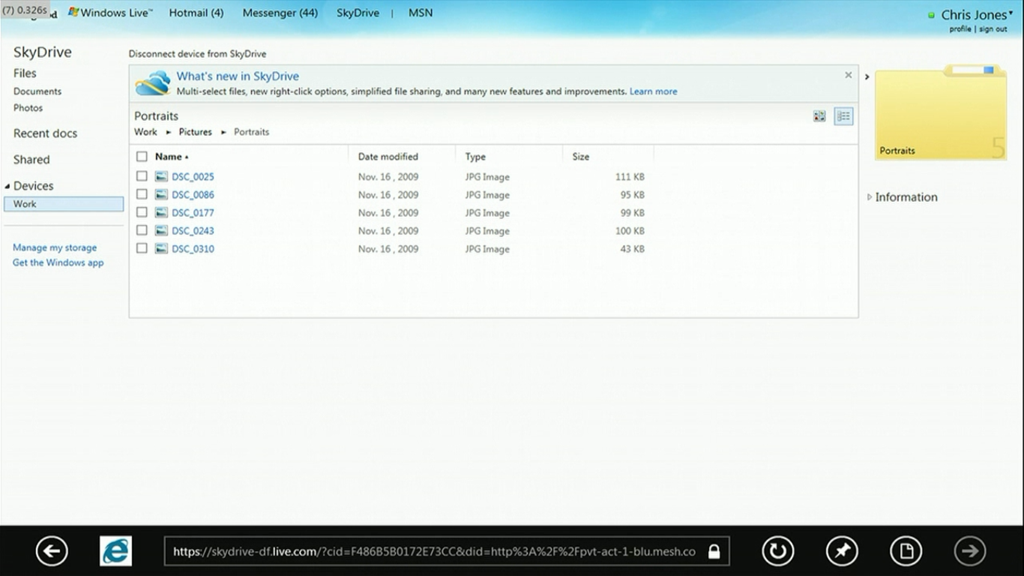This screenshot has width=1024, height=576.
Task: Sort files by Size column
Action: [581, 157]
